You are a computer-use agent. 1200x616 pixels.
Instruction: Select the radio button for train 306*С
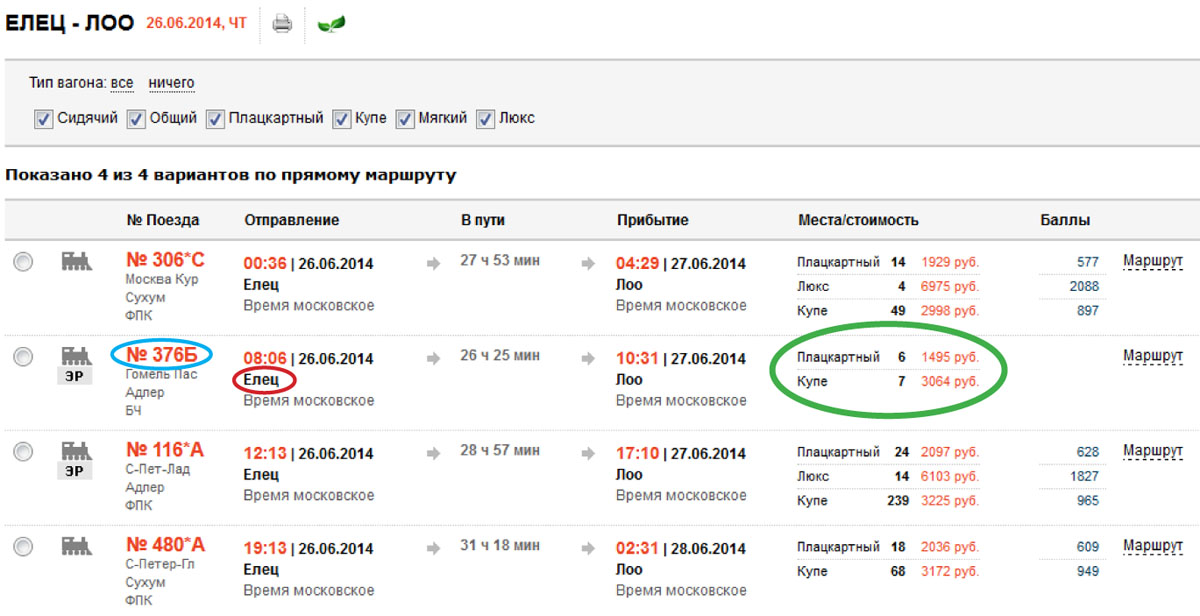(x=23, y=262)
